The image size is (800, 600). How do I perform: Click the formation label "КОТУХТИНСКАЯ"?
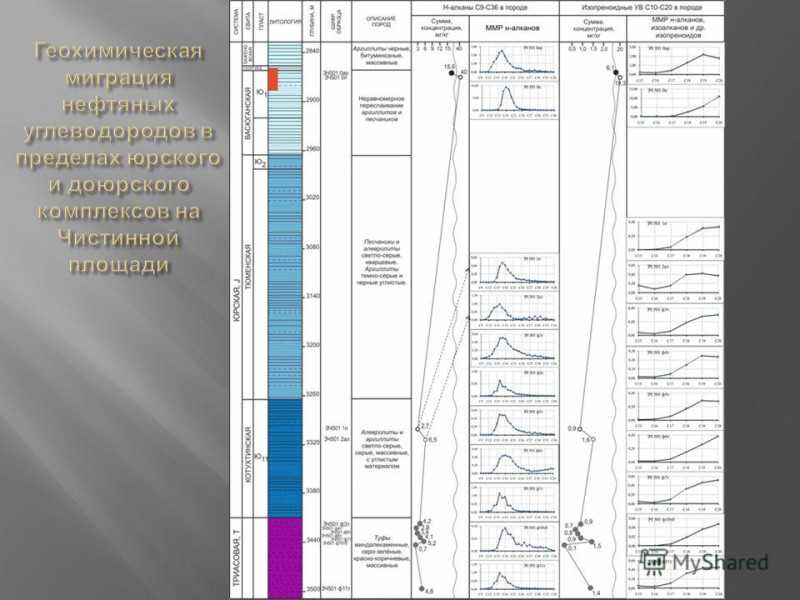(x=248, y=455)
